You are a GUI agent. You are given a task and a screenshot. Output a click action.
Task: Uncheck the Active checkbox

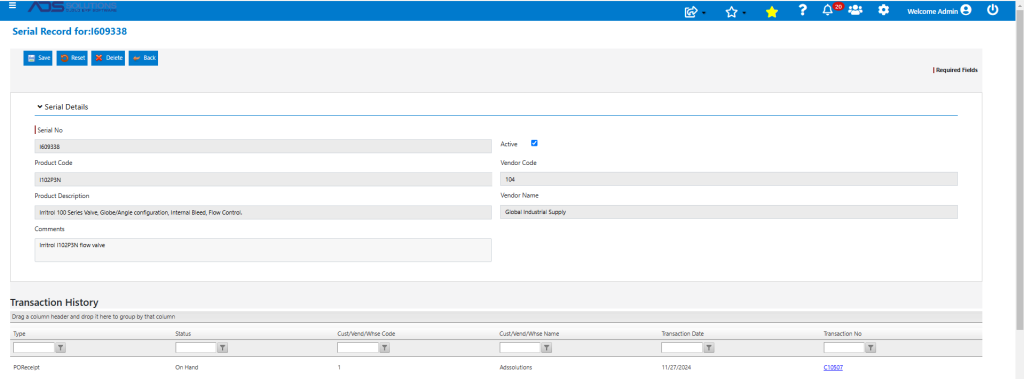pos(534,143)
